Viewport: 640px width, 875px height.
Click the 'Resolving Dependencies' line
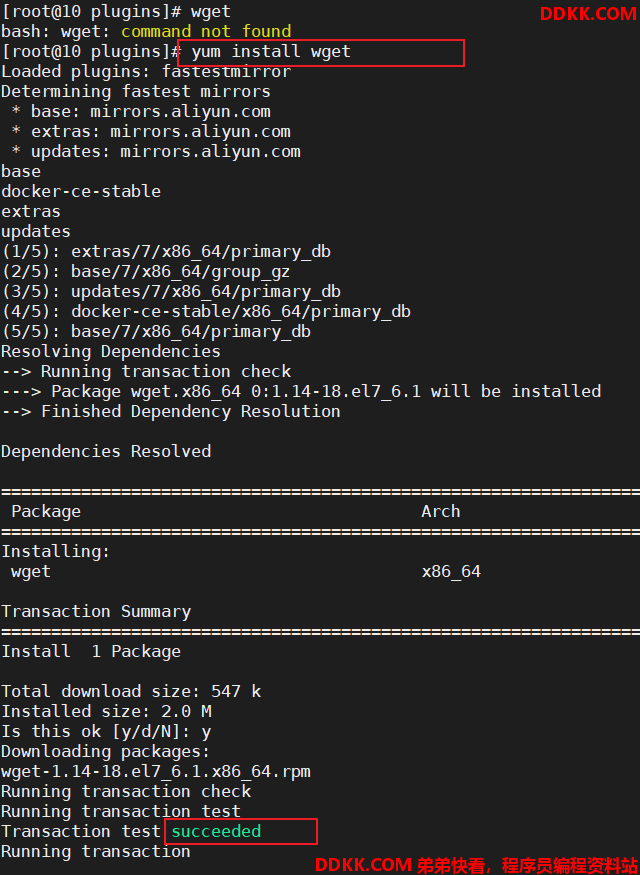111,352
